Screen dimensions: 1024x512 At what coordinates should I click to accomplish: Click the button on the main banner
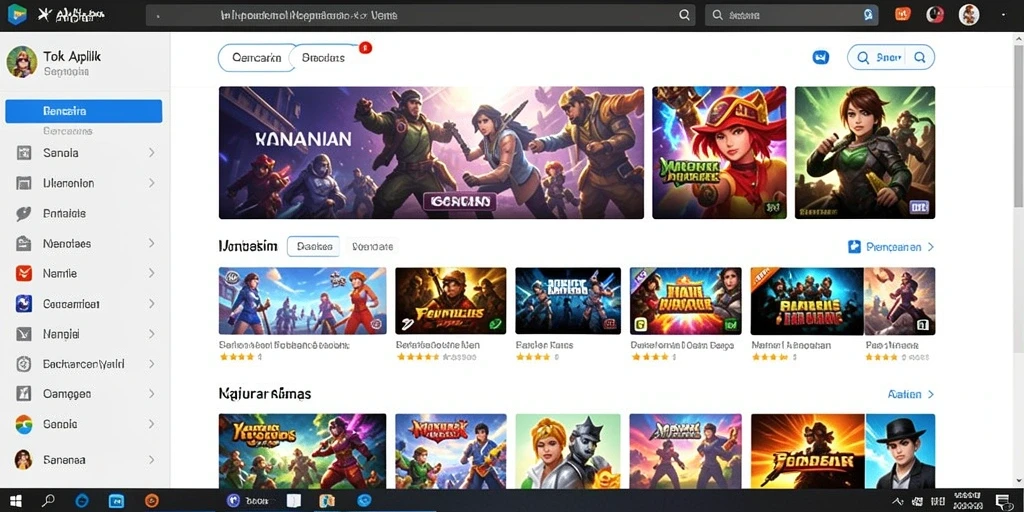(459, 201)
